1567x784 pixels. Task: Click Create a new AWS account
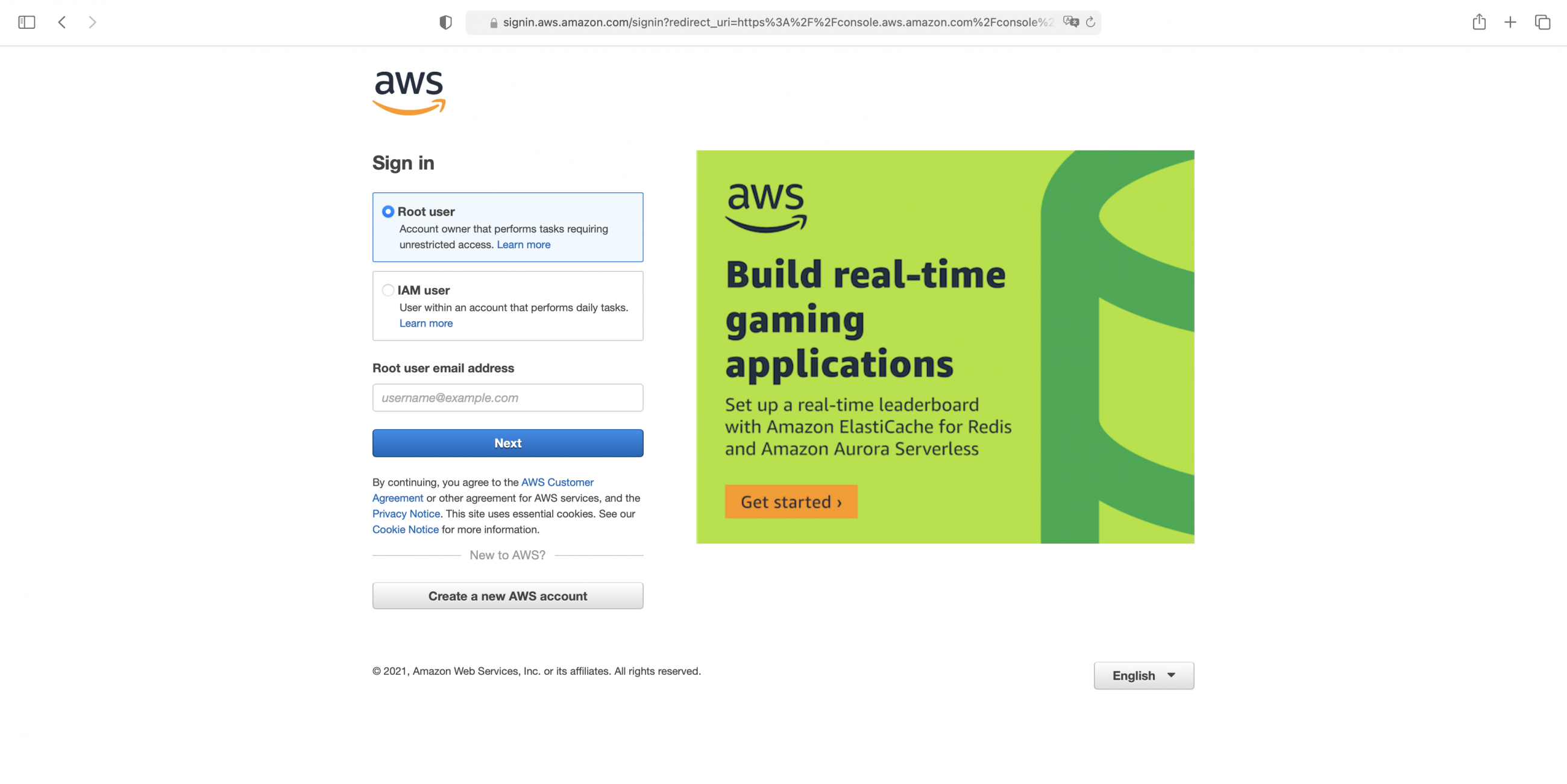[507, 595]
